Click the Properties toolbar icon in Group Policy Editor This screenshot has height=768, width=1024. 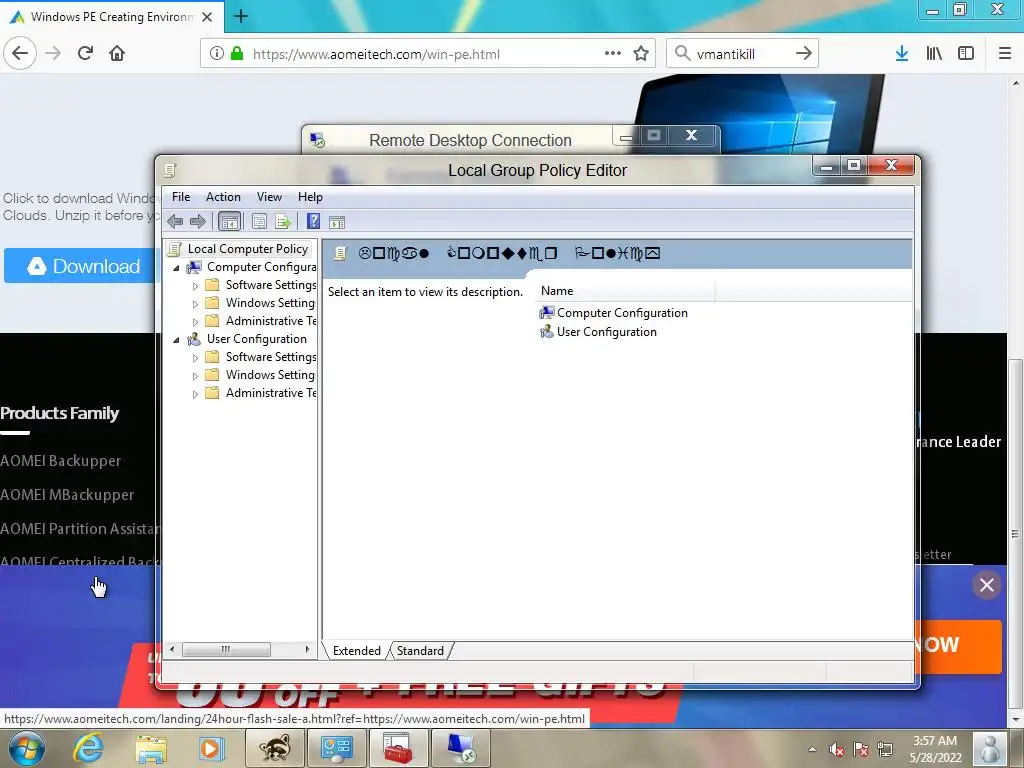[259, 222]
